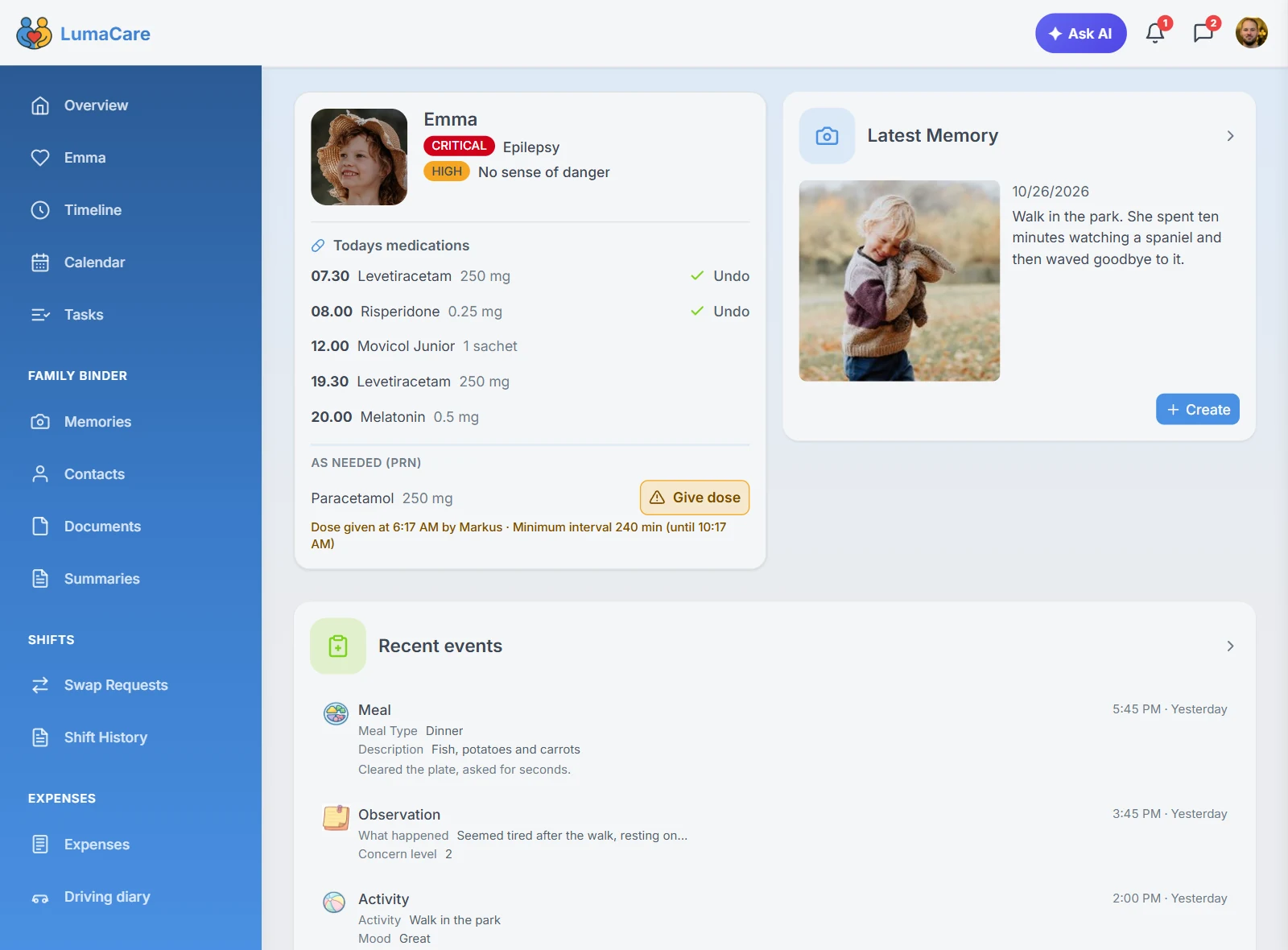Viewport: 1288px width, 950px height.
Task: Open the park memory photo
Action: (x=899, y=281)
